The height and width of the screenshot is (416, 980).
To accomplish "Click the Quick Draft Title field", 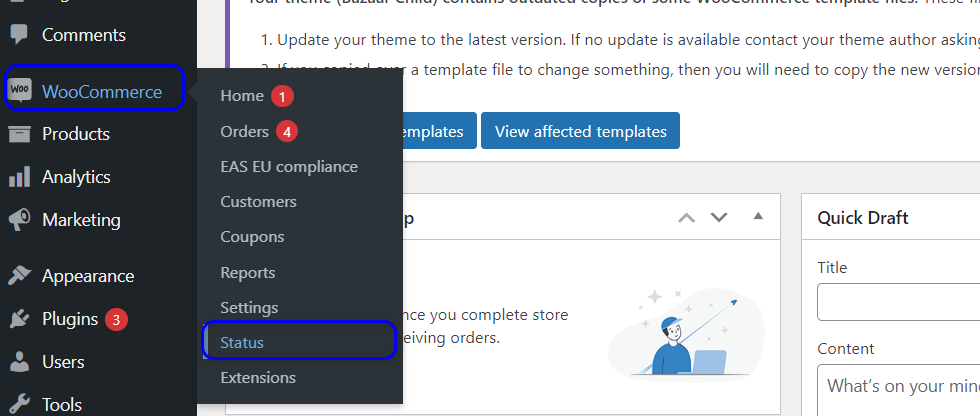I will (x=898, y=302).
